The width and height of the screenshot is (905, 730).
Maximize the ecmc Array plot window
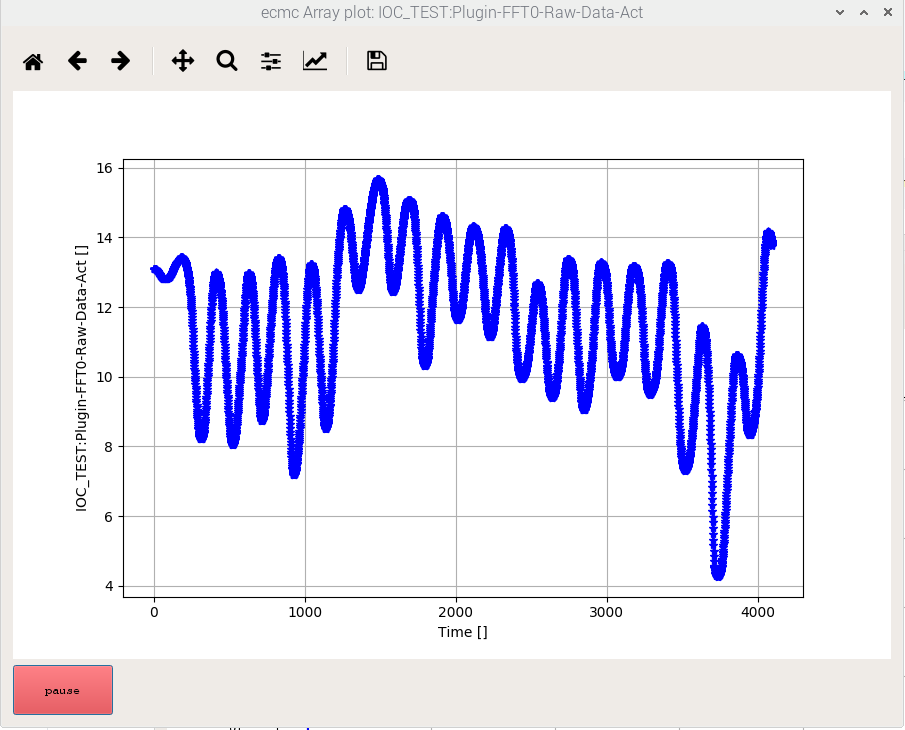pos(861,12)
